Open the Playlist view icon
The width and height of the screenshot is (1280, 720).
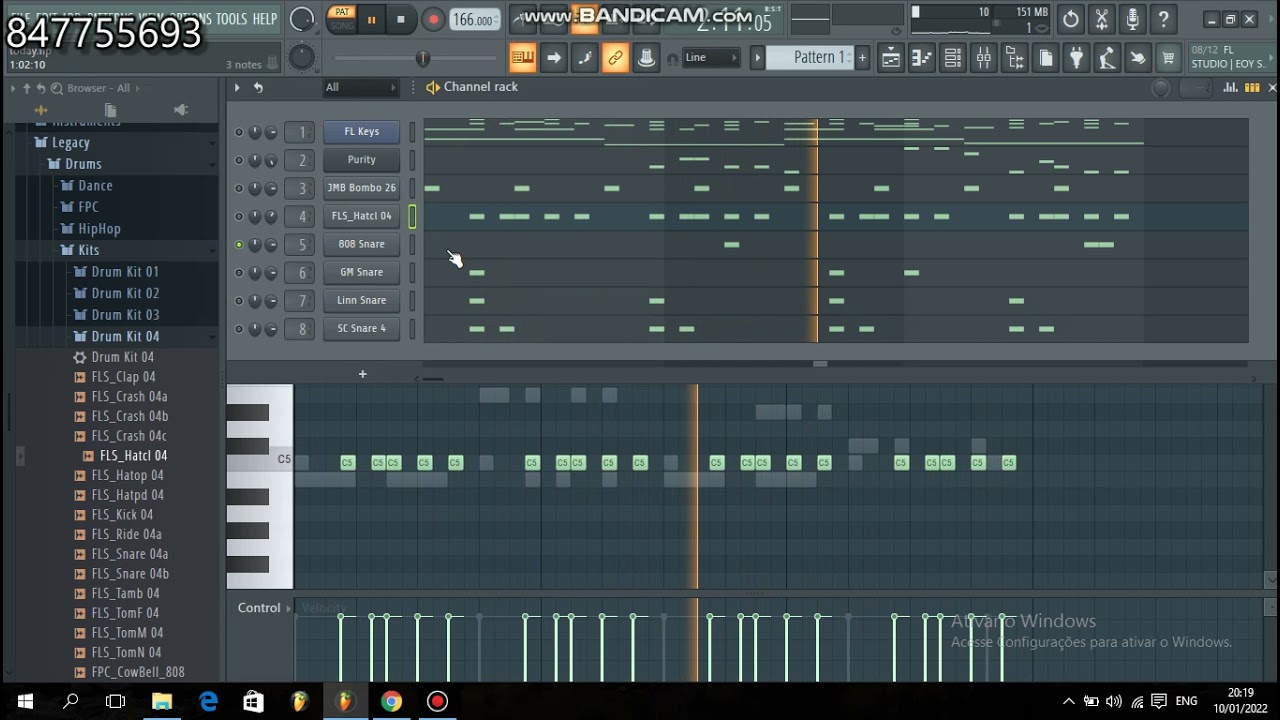[890, 58]
